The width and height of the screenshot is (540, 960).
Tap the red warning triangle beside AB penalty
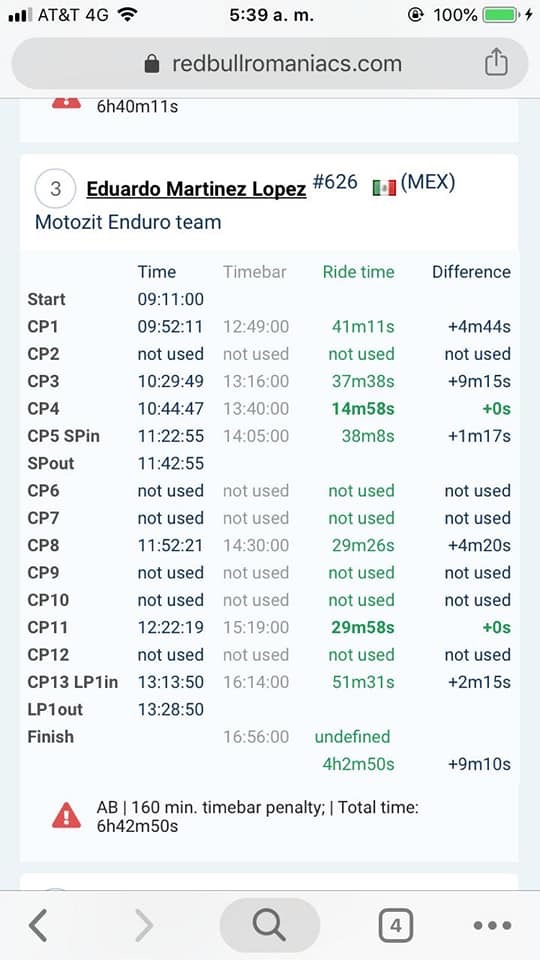click(x=66, y=817)
